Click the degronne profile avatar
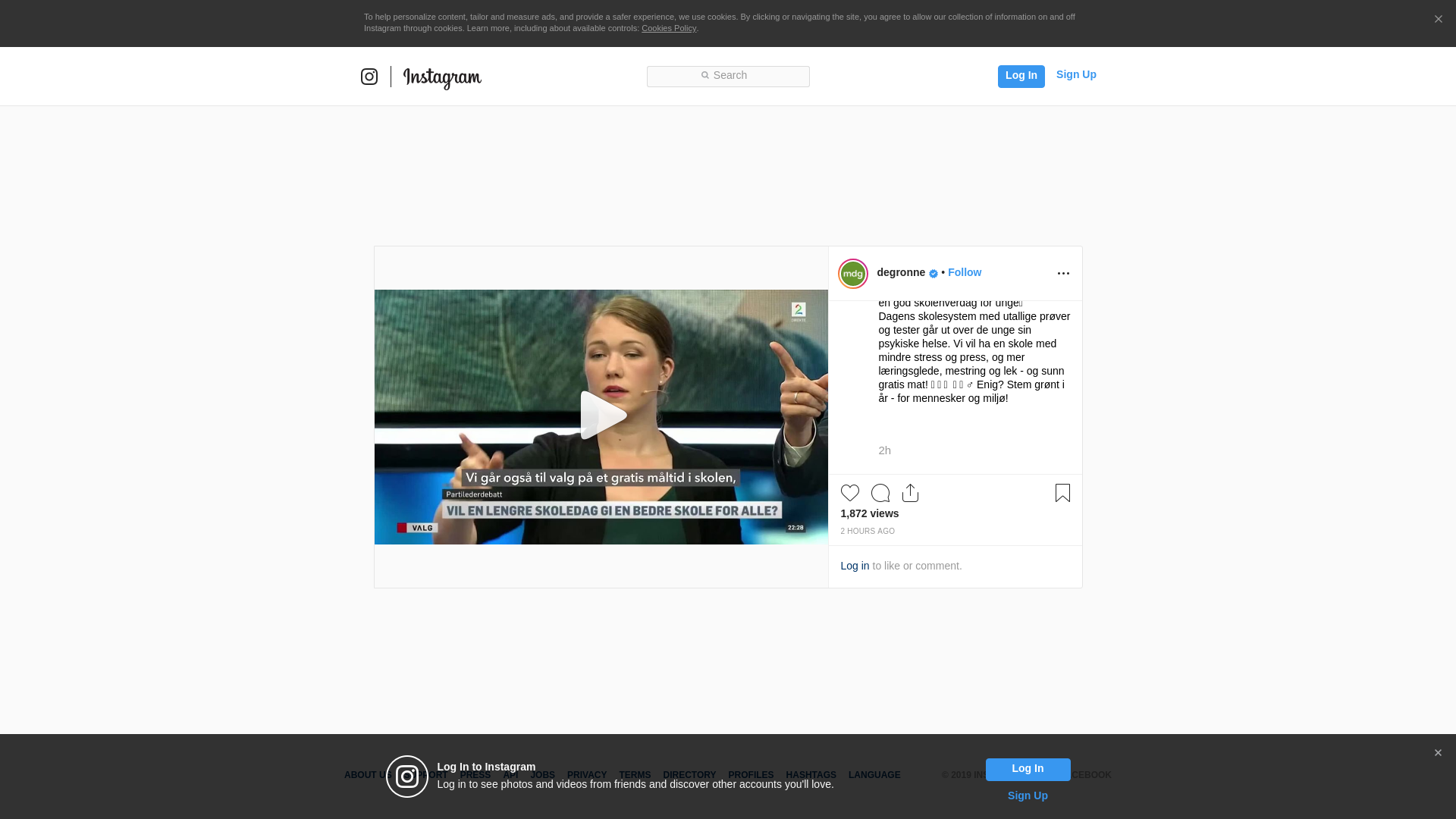 (x=853, y=274)
